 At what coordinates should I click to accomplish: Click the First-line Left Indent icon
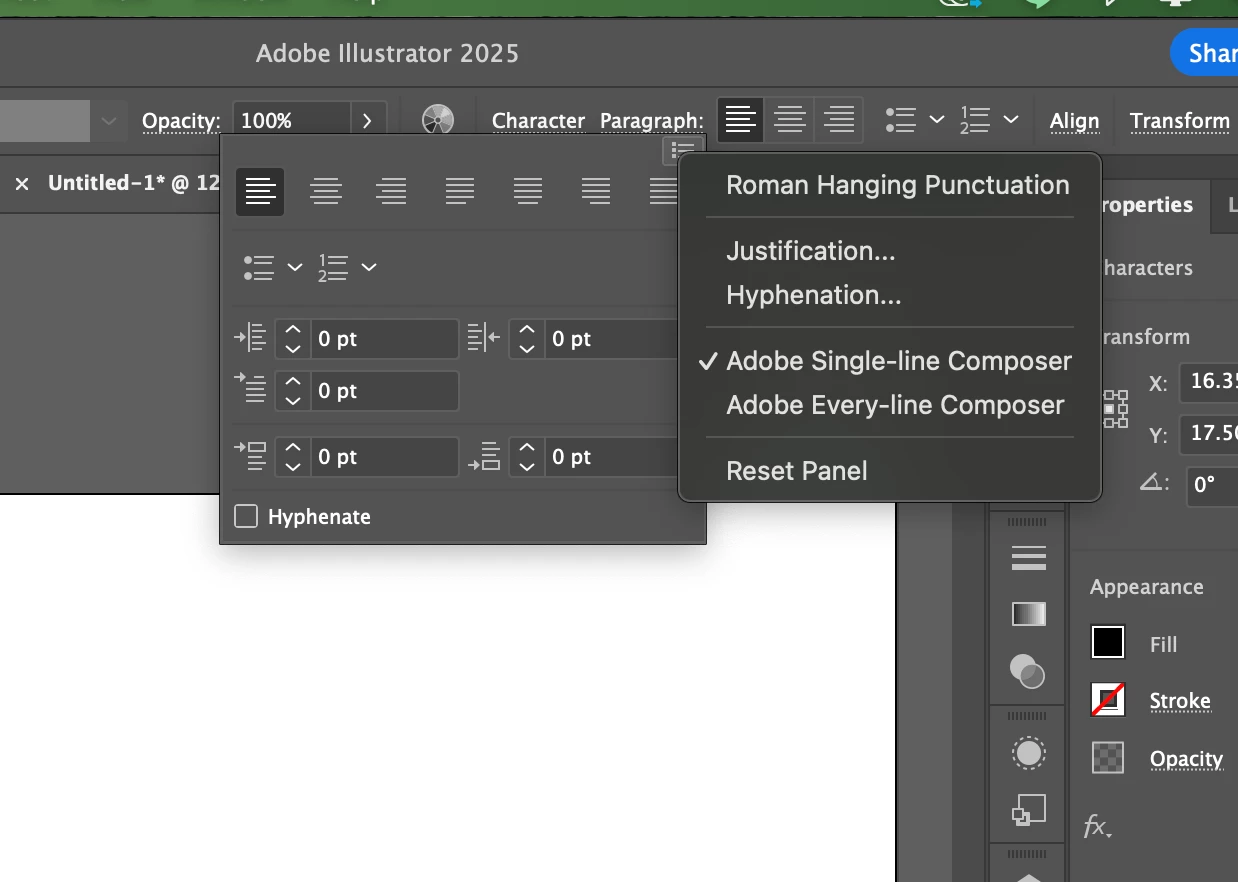(250, 390)
